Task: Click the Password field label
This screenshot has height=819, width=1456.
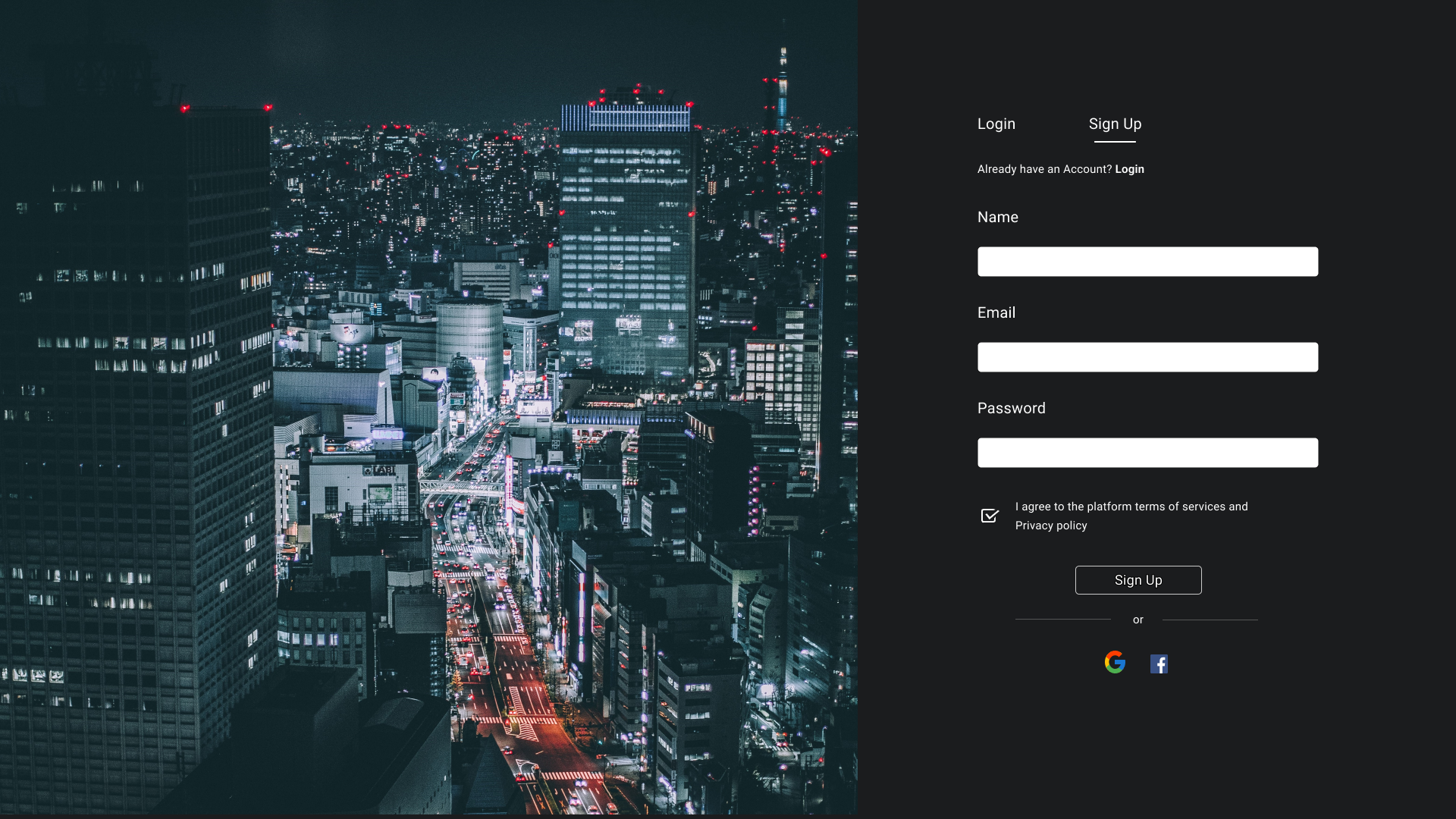Action: 1011,408
